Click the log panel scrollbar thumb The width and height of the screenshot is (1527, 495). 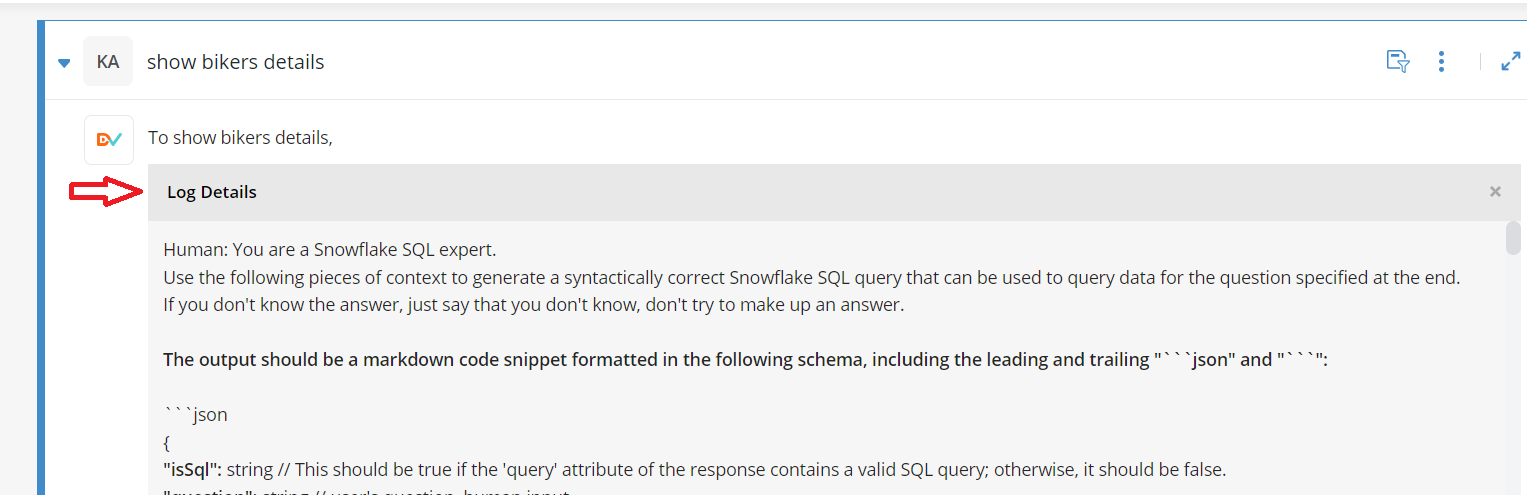[1513, 238]
